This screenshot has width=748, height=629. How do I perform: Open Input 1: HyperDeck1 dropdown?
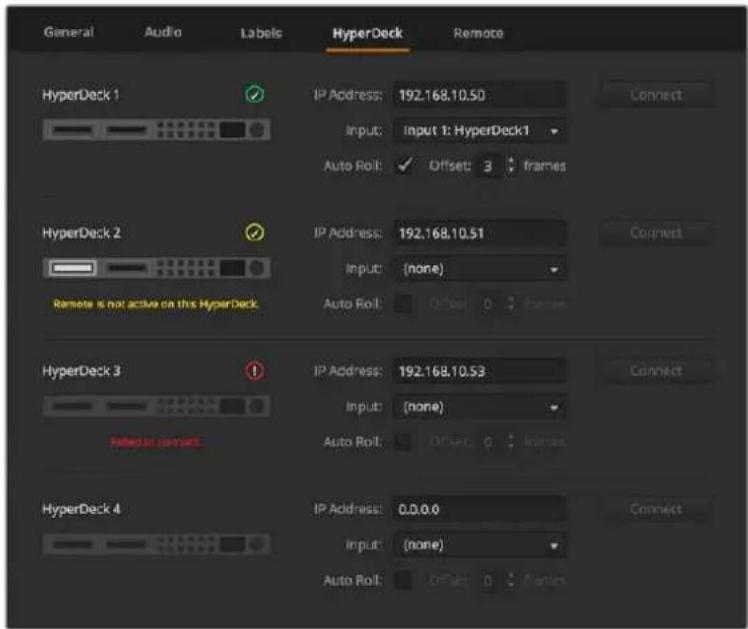click(x=479, y=130)
